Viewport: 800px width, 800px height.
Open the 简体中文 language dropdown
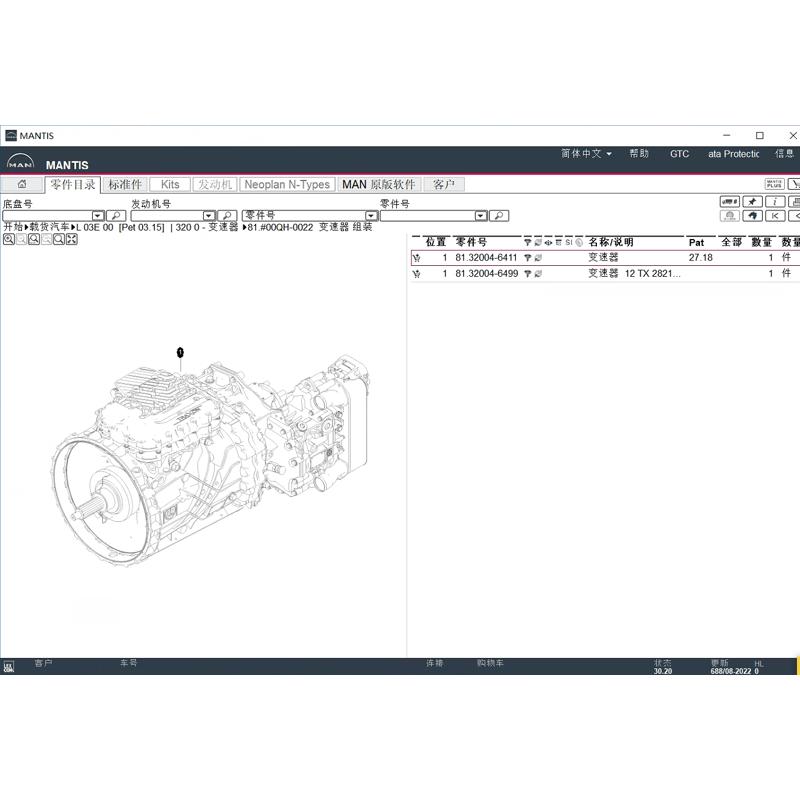[x=586, y=154]
